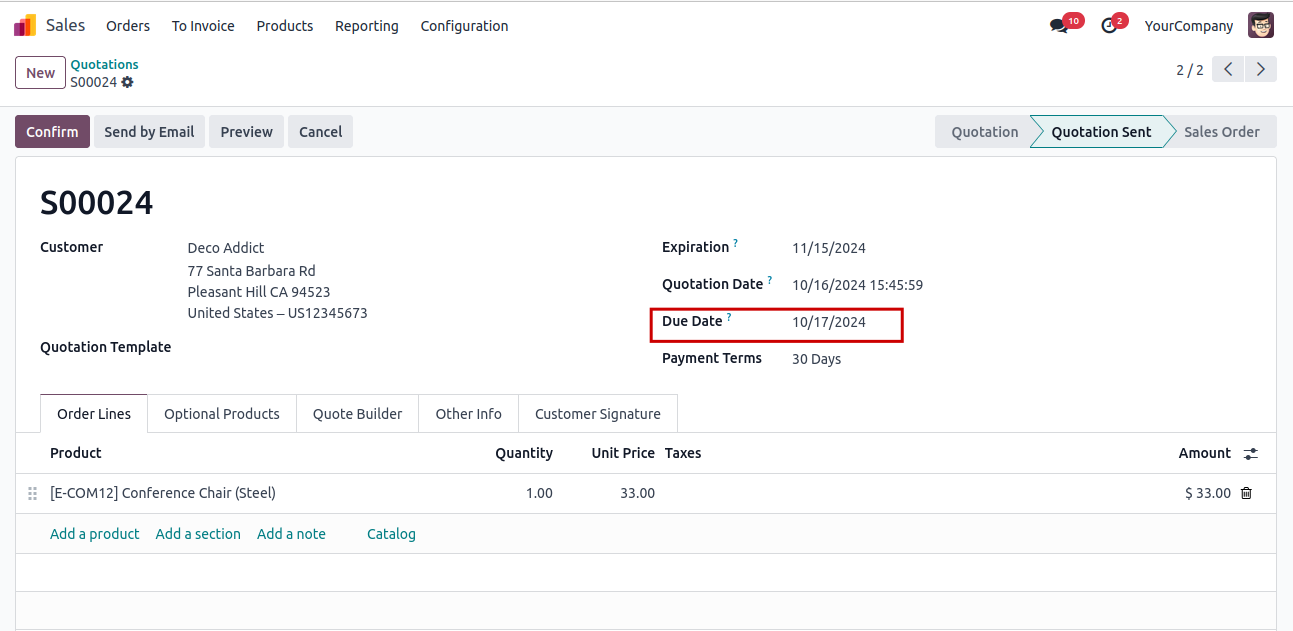
Task: Select the Sales Order status stage
Action: pyautogui.click(x=1221, y=132)
